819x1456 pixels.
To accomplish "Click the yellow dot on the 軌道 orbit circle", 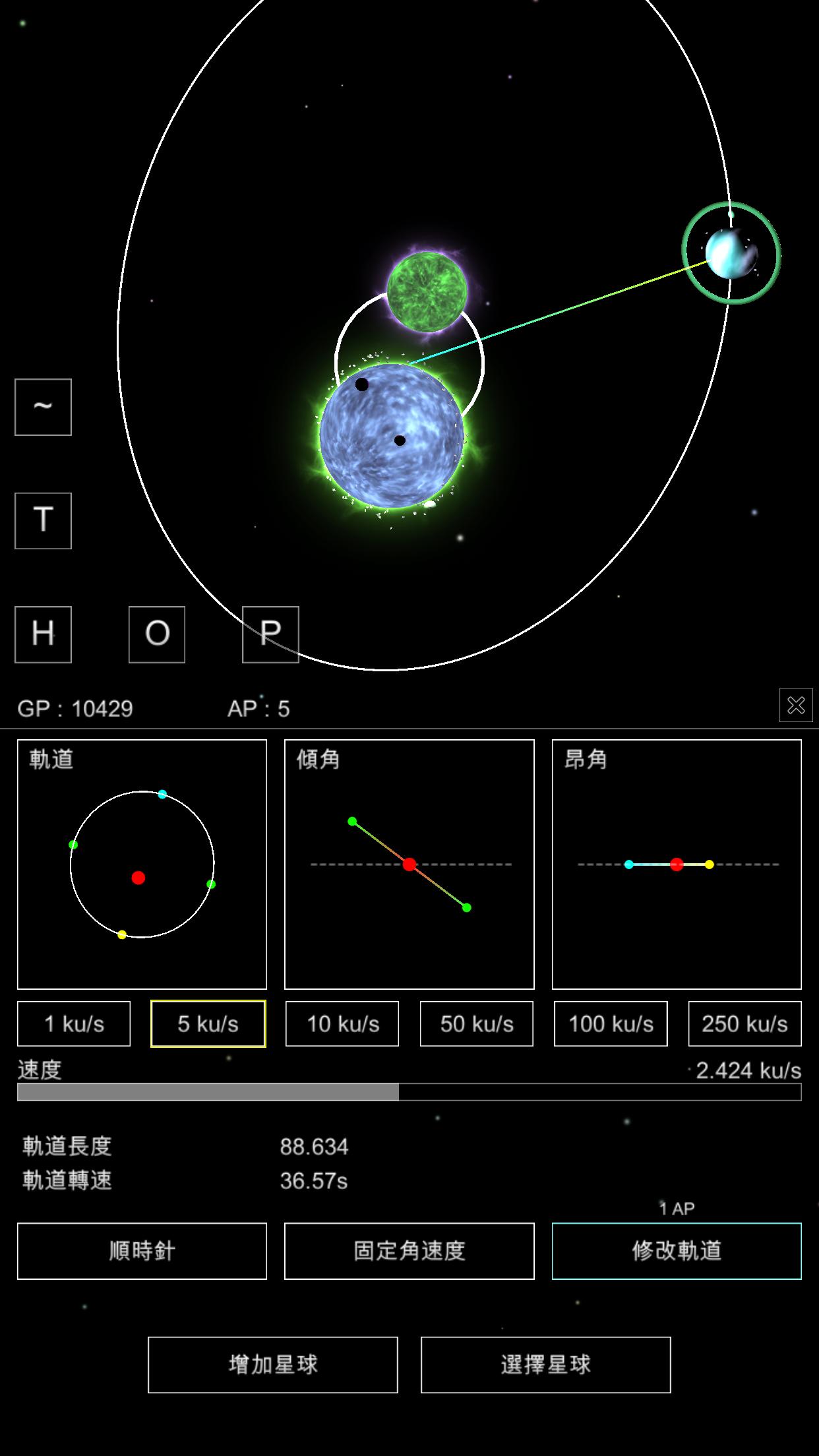I will pos(122,934).
